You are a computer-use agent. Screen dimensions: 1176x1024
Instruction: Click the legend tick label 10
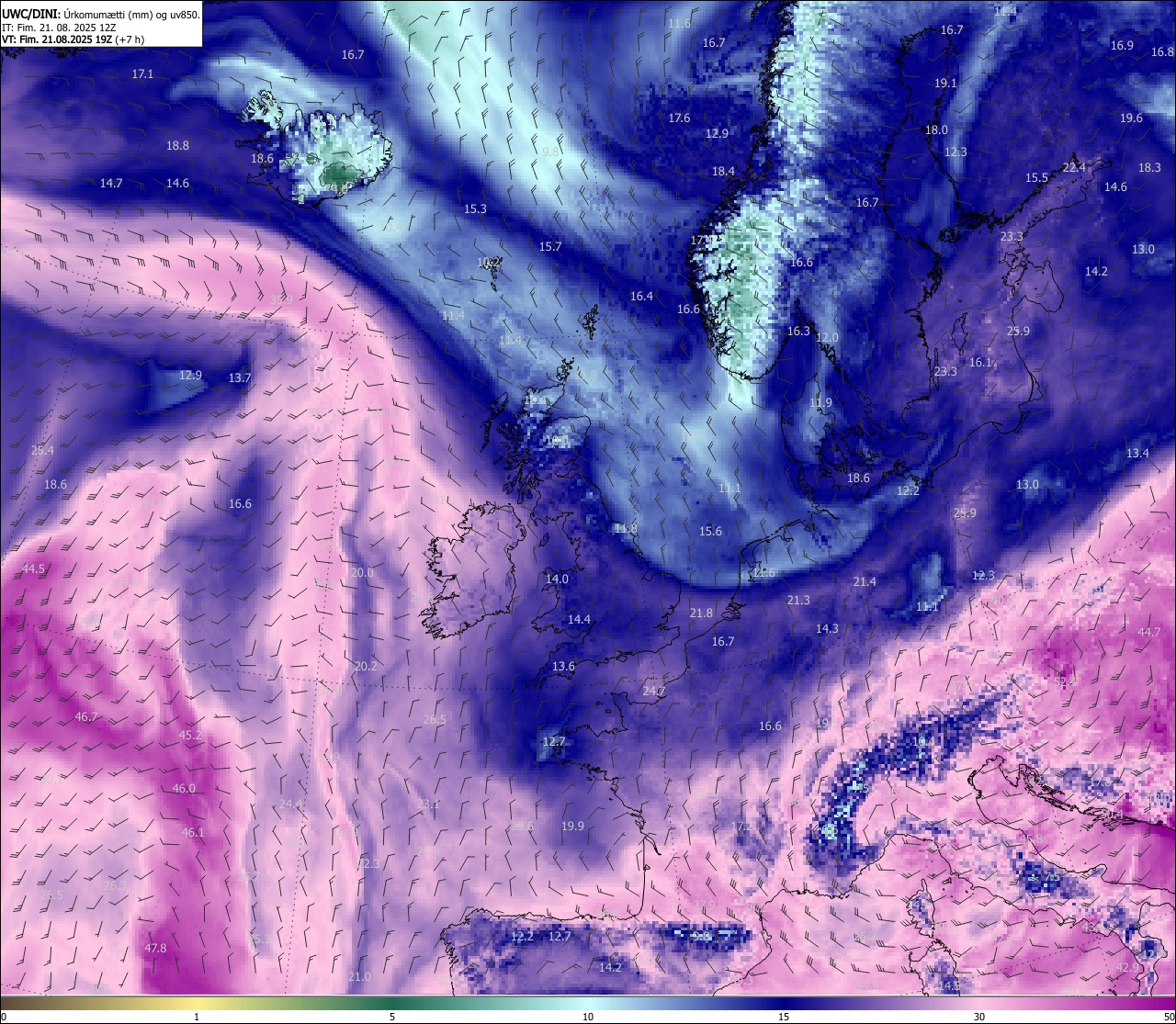(588, 1017)
